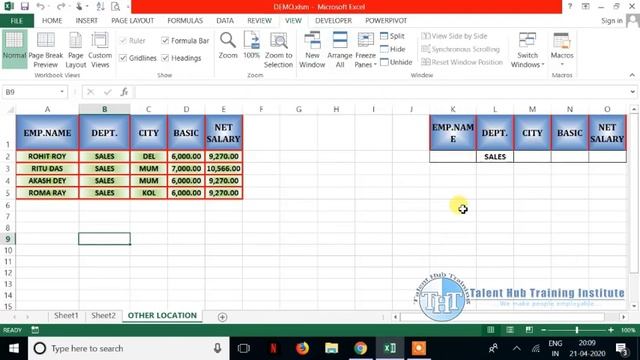640x360 pixels.
Task: Click inside the formula bar input
Action: 381,92
